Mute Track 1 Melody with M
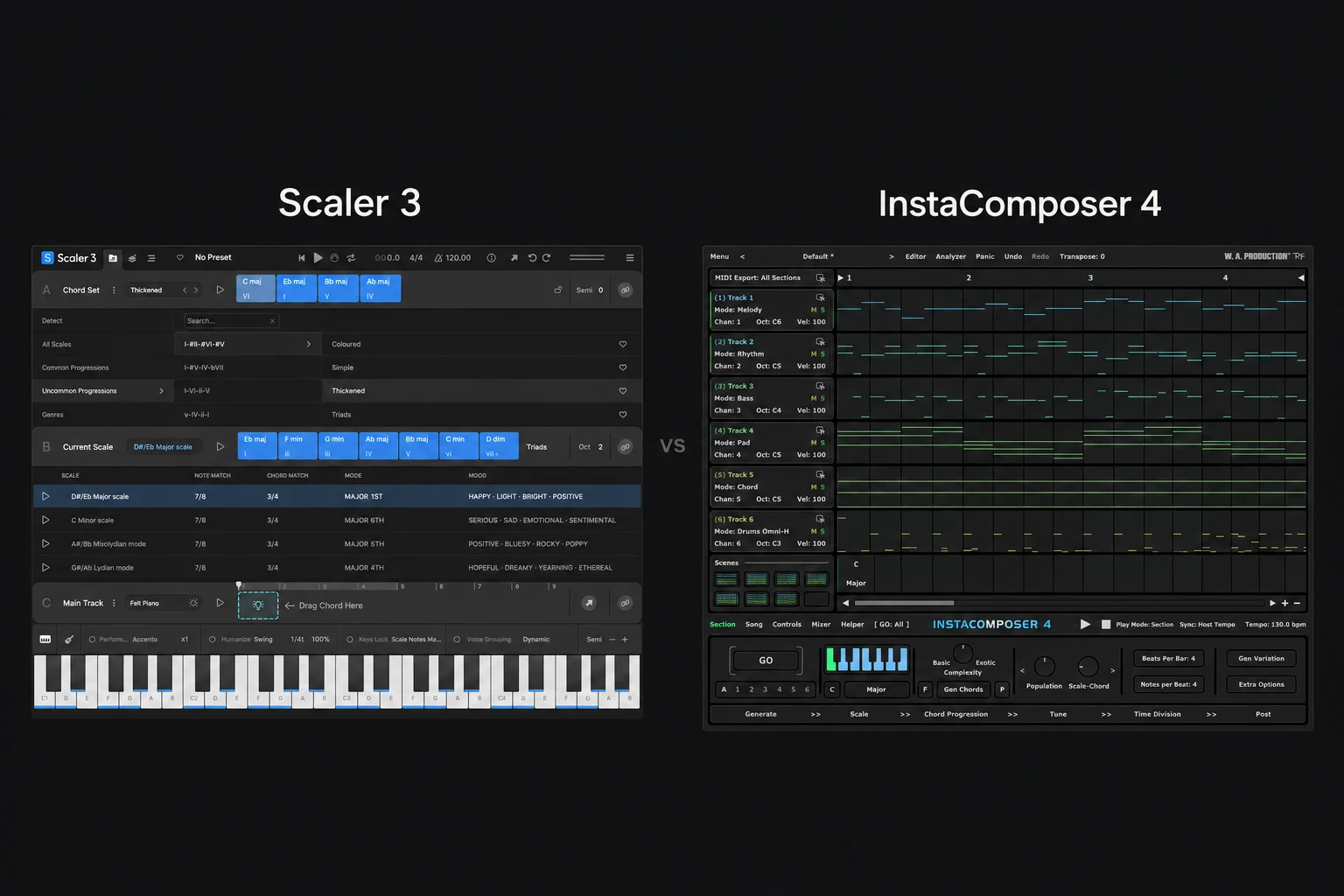Screen dimensions: 1344x896 (x=814, y=310)
